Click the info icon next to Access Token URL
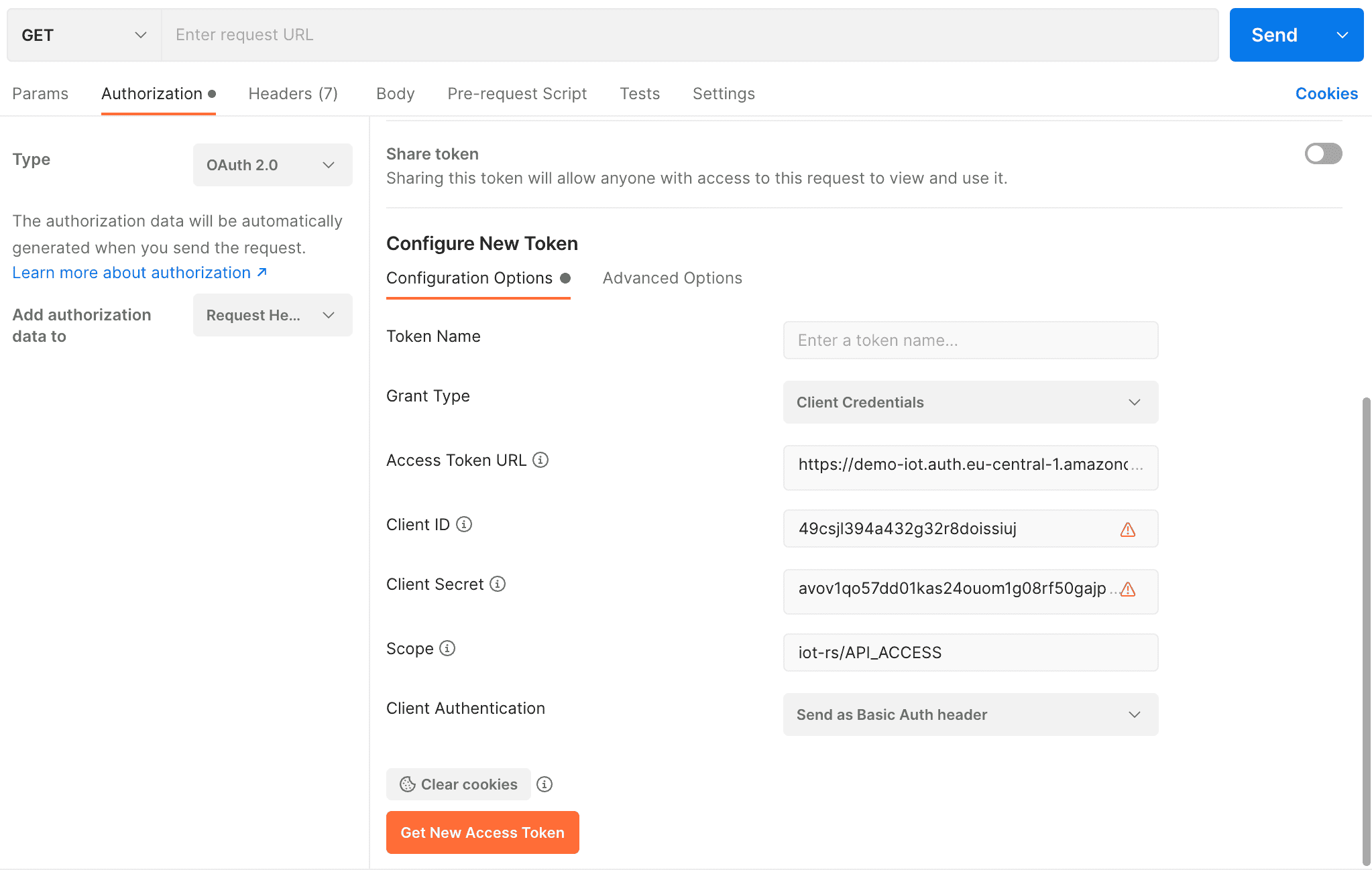 point(540,460)
